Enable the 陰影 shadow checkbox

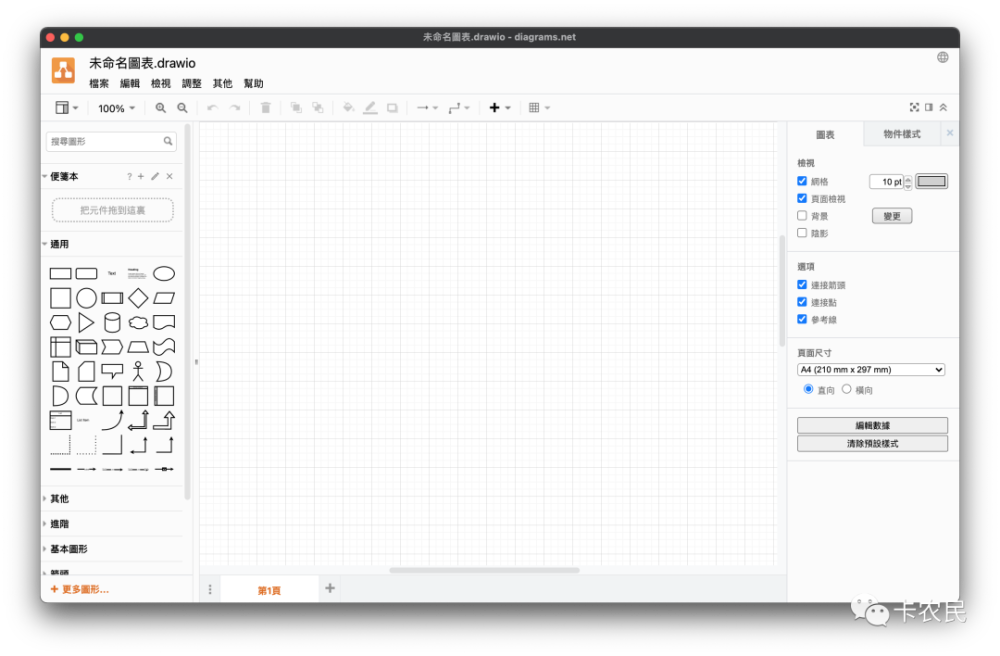tap(802, 233)
